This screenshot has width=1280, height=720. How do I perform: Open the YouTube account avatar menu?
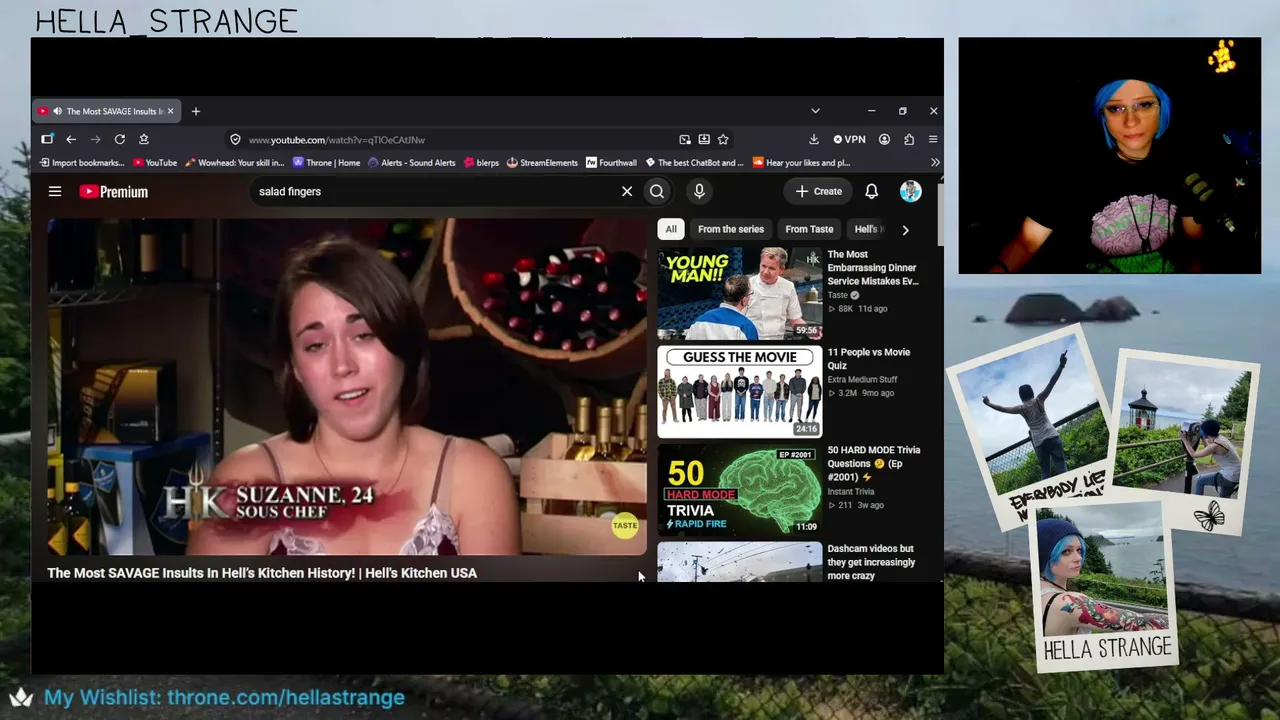coord(910,191)
